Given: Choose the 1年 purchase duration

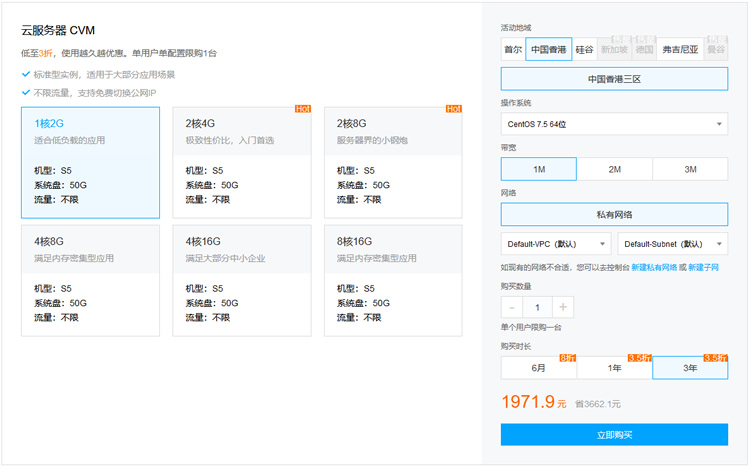Looking at the screenshot, I should pos(614,368).
